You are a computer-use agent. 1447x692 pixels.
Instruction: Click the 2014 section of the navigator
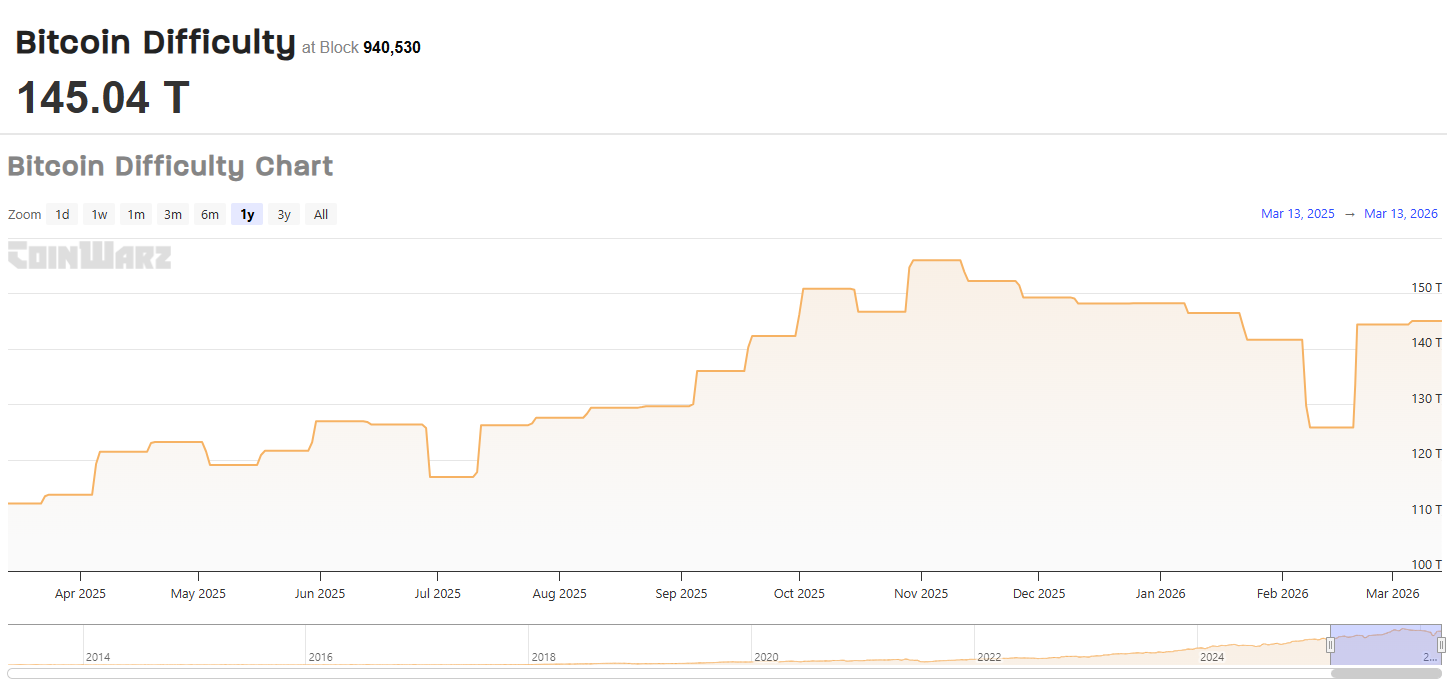point(98,657)
